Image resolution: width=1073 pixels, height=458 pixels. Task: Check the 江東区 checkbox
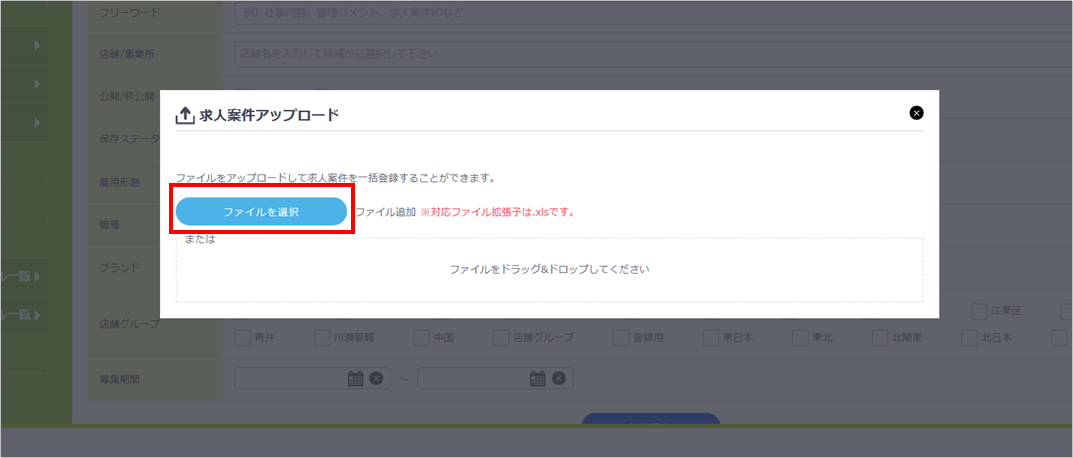click(x=970, y=311)
